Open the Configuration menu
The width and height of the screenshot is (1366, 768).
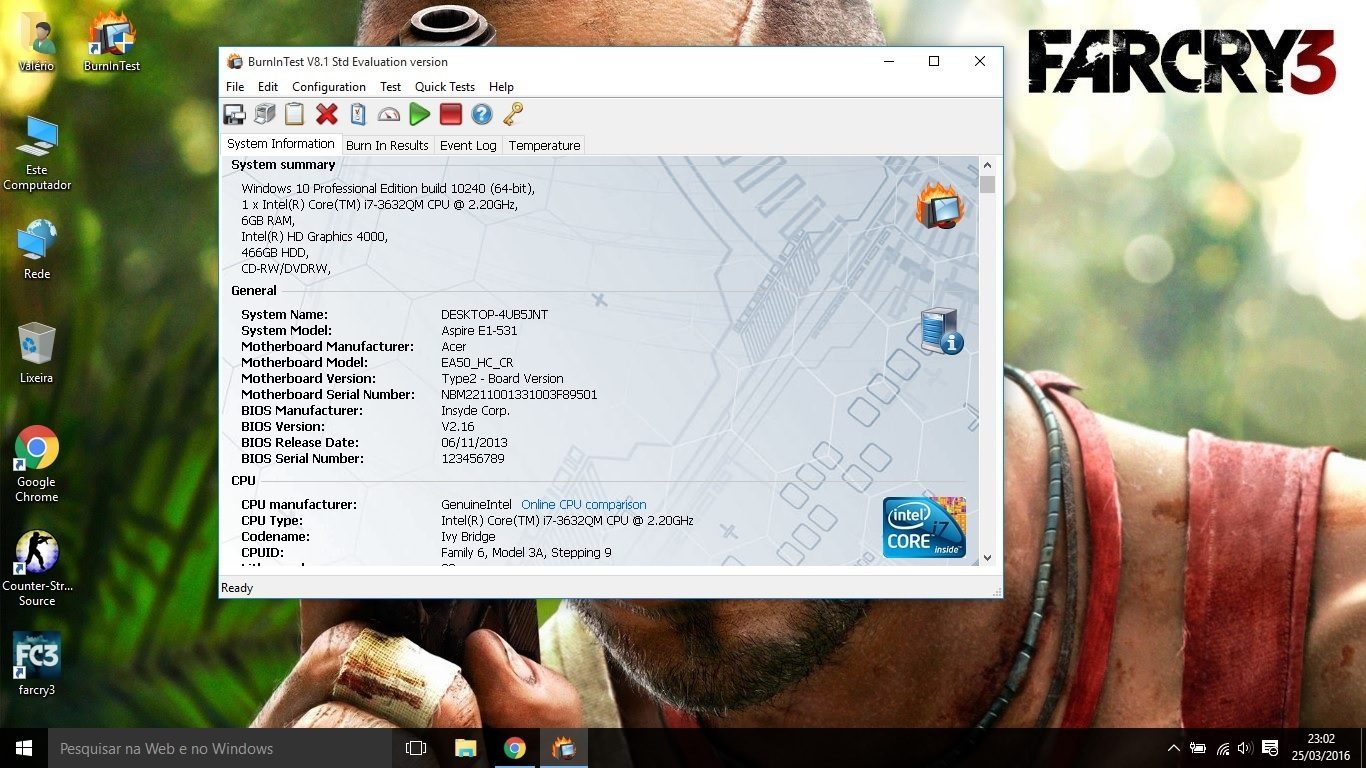[x=329, y=87]
